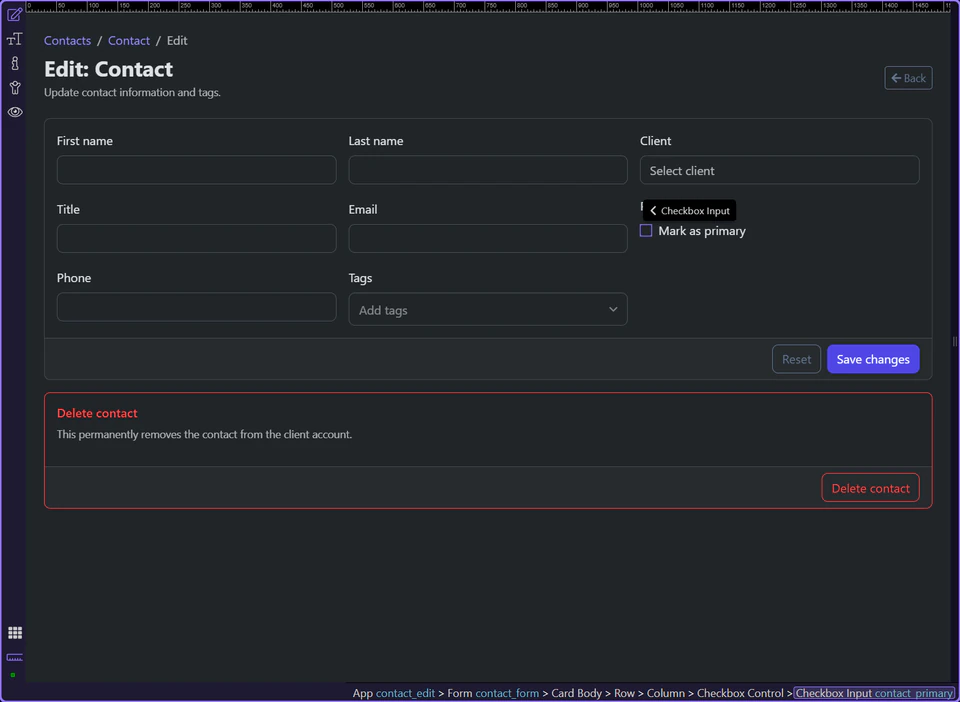Select Card Body in the bottom breadcrumb bar
This screenshot has height=702, width=960.
(x=576, y=693)
